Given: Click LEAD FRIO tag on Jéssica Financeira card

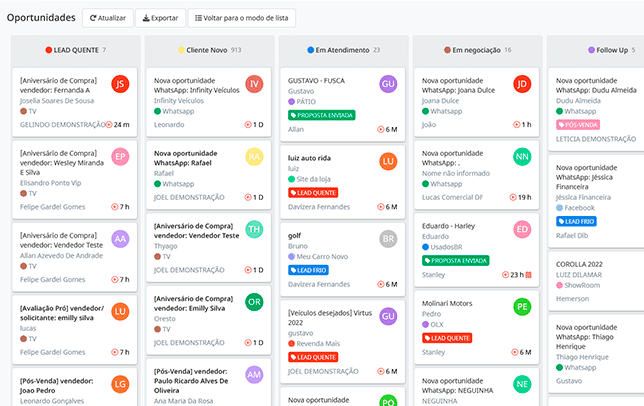Looking at the screenshot, I should (x=576, y=222).
